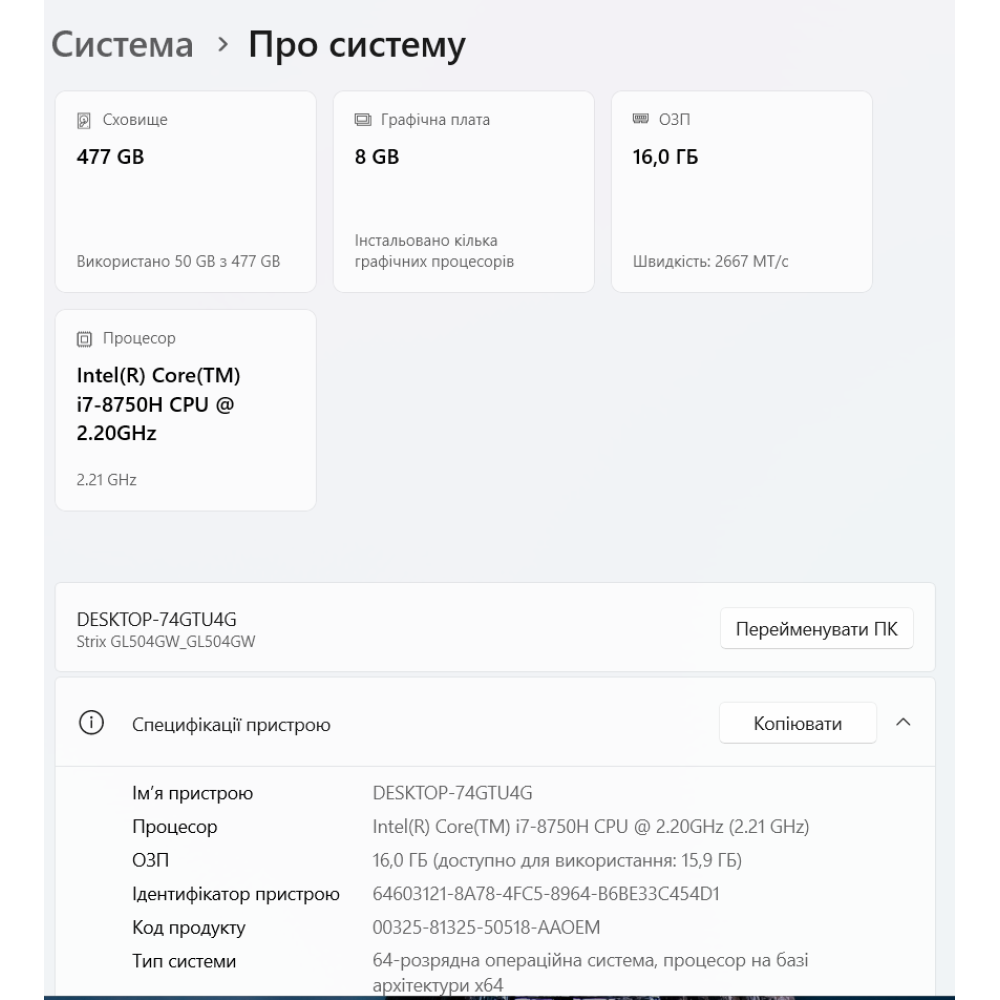Click the Графічна плата display icon

(363, 119)
